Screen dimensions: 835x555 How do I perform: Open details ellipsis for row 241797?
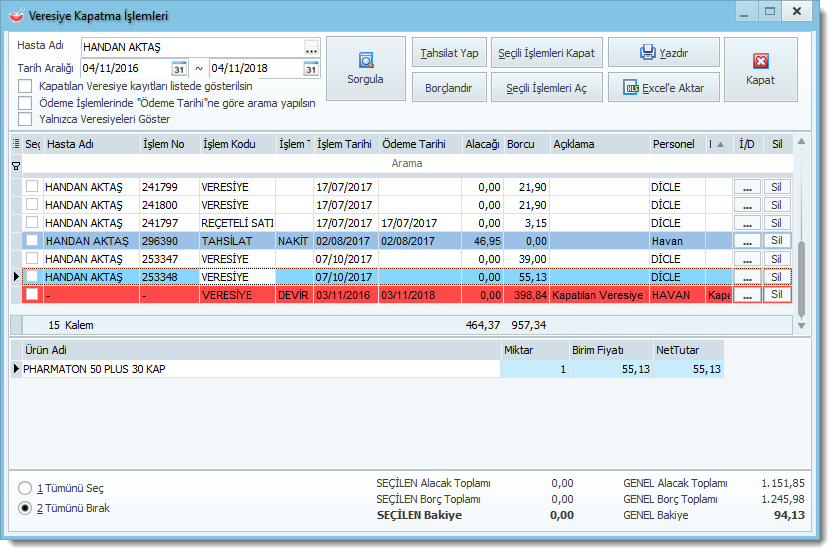pyautogui.click(x=748, y=223)
